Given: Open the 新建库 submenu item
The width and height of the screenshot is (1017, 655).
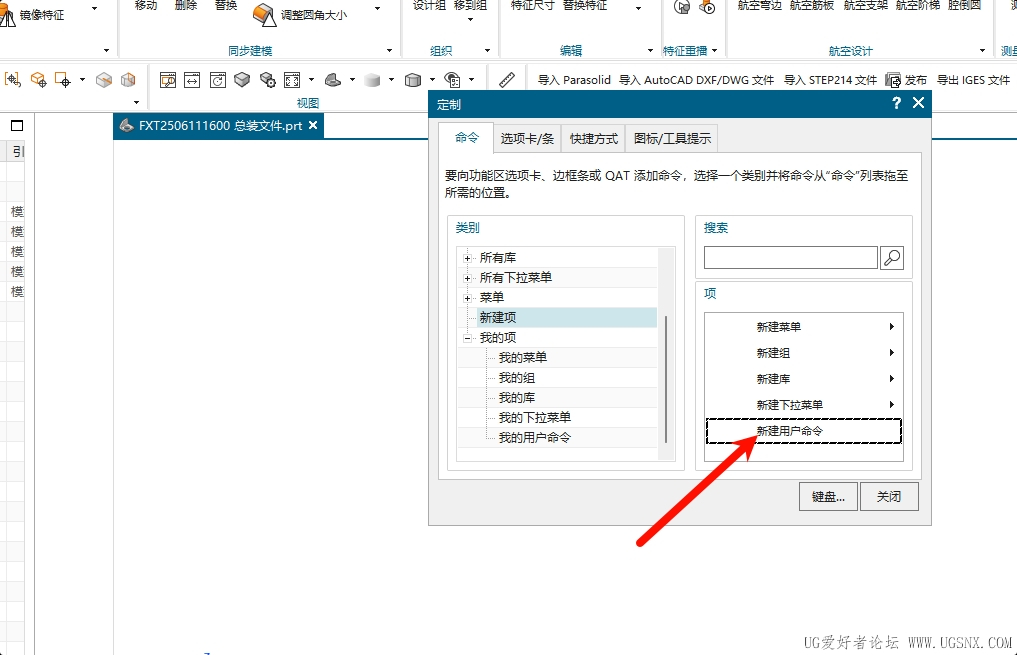Looking at the screenshot, I should (804, 379).
